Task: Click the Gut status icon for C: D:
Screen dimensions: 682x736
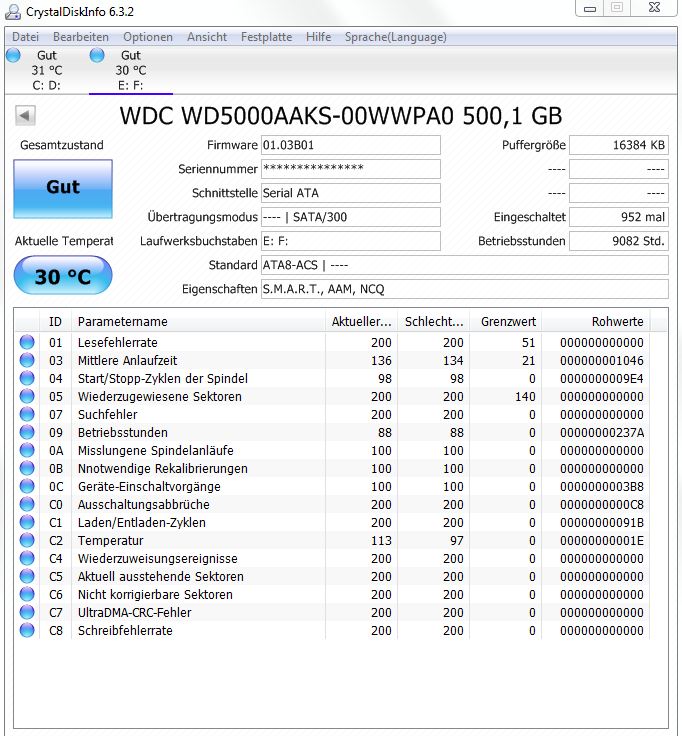Action: 14,55
